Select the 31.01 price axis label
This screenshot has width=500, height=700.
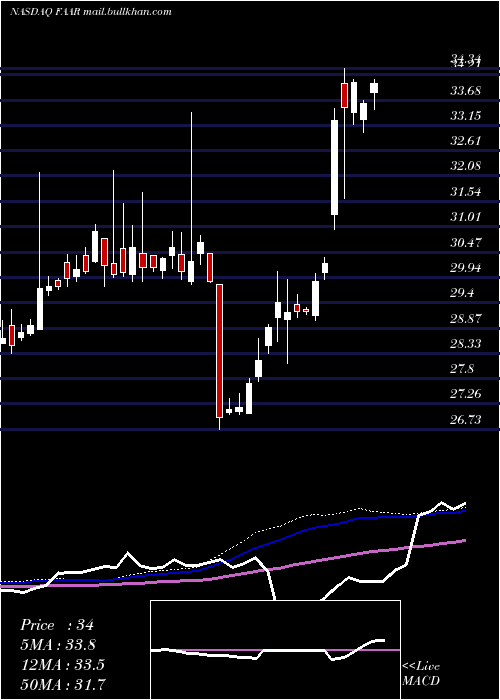click(465, 217)
